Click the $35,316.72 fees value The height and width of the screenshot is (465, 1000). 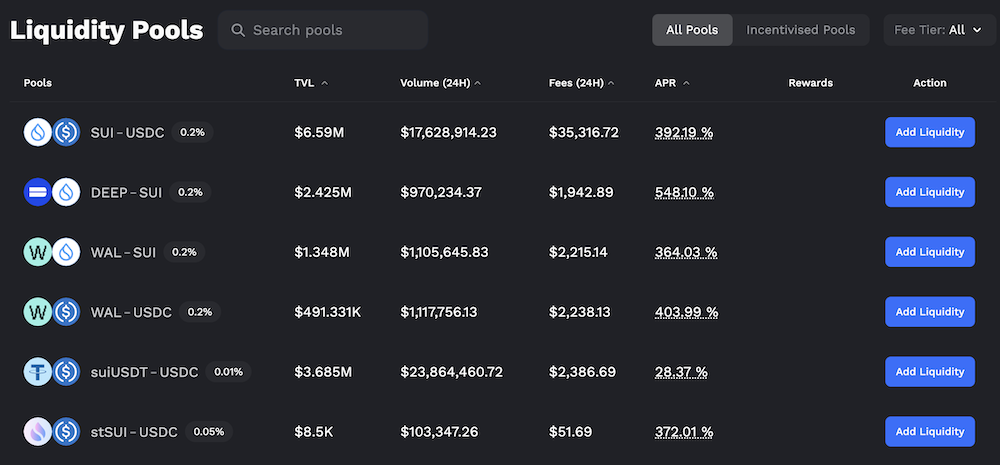coord(584,133)
